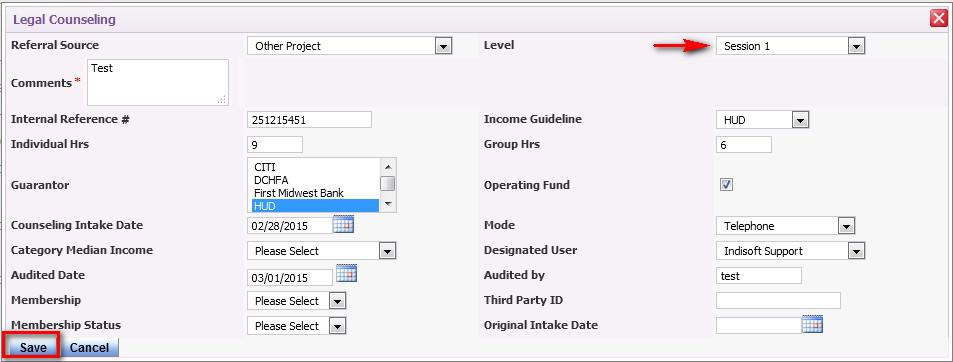The image size is (953, 362).
Task: Focus the Counseling Intake Date field
Action: pyautogui.click(x=290, y=226)
